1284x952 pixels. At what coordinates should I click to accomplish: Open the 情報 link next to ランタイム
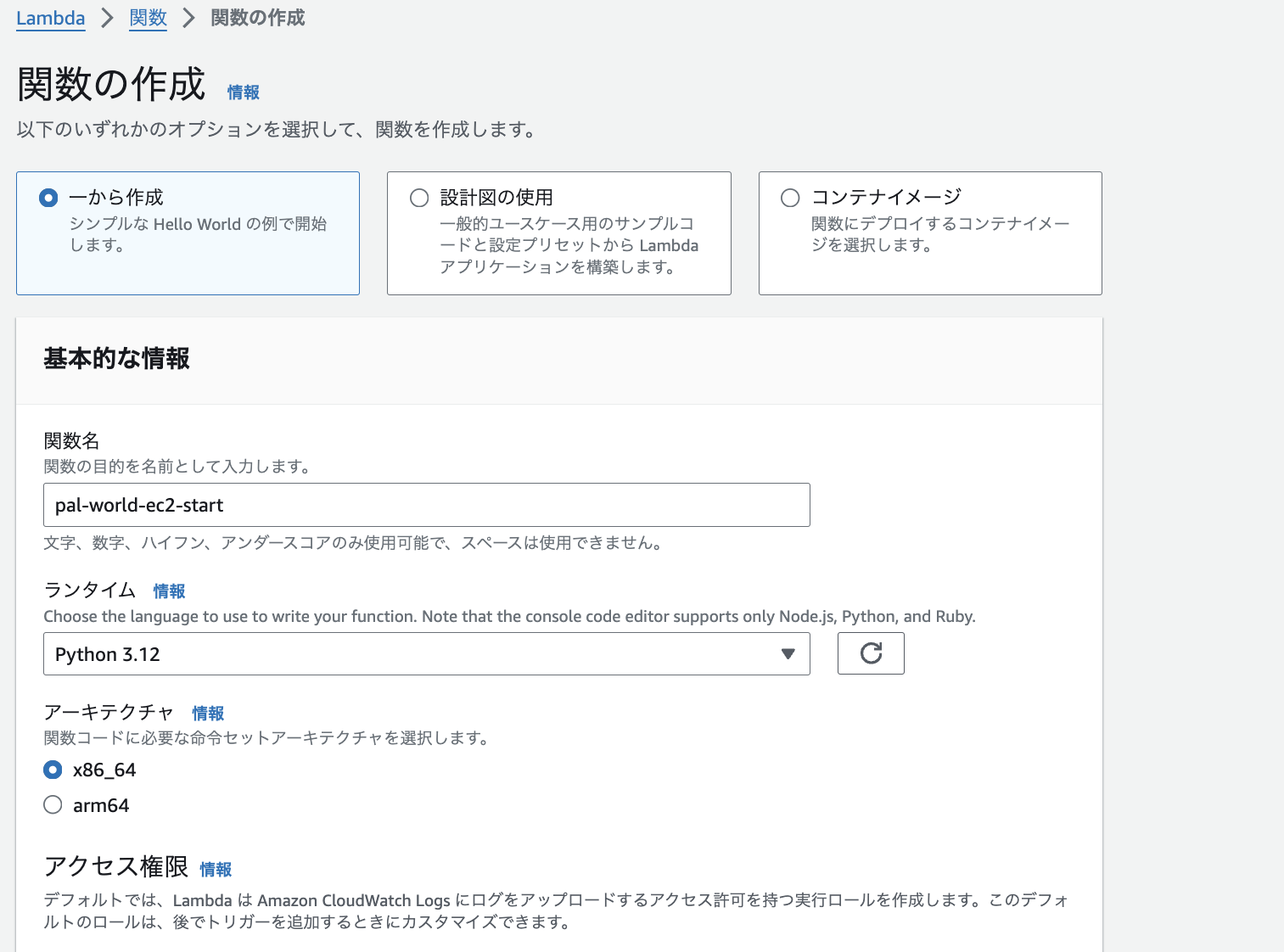coord(169,591)
